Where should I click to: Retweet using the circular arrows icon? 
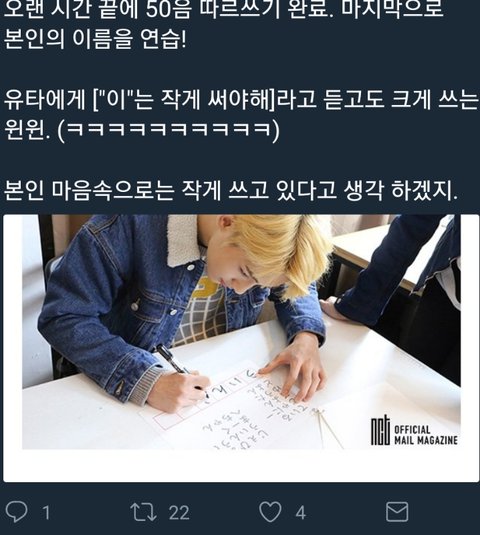[x=143, y=512]
